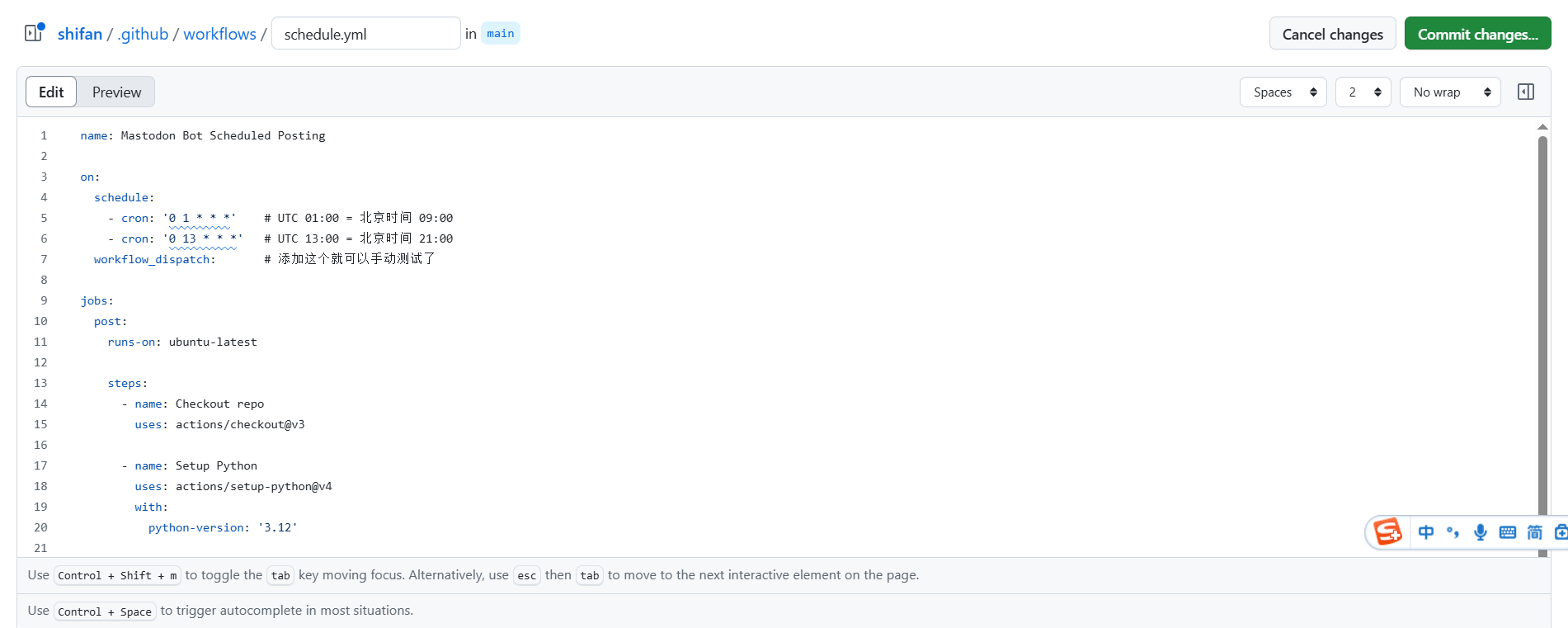Toggle the Chinese punctuation mode icon
Screen dimensions: 1568x628
(1453, 532)
